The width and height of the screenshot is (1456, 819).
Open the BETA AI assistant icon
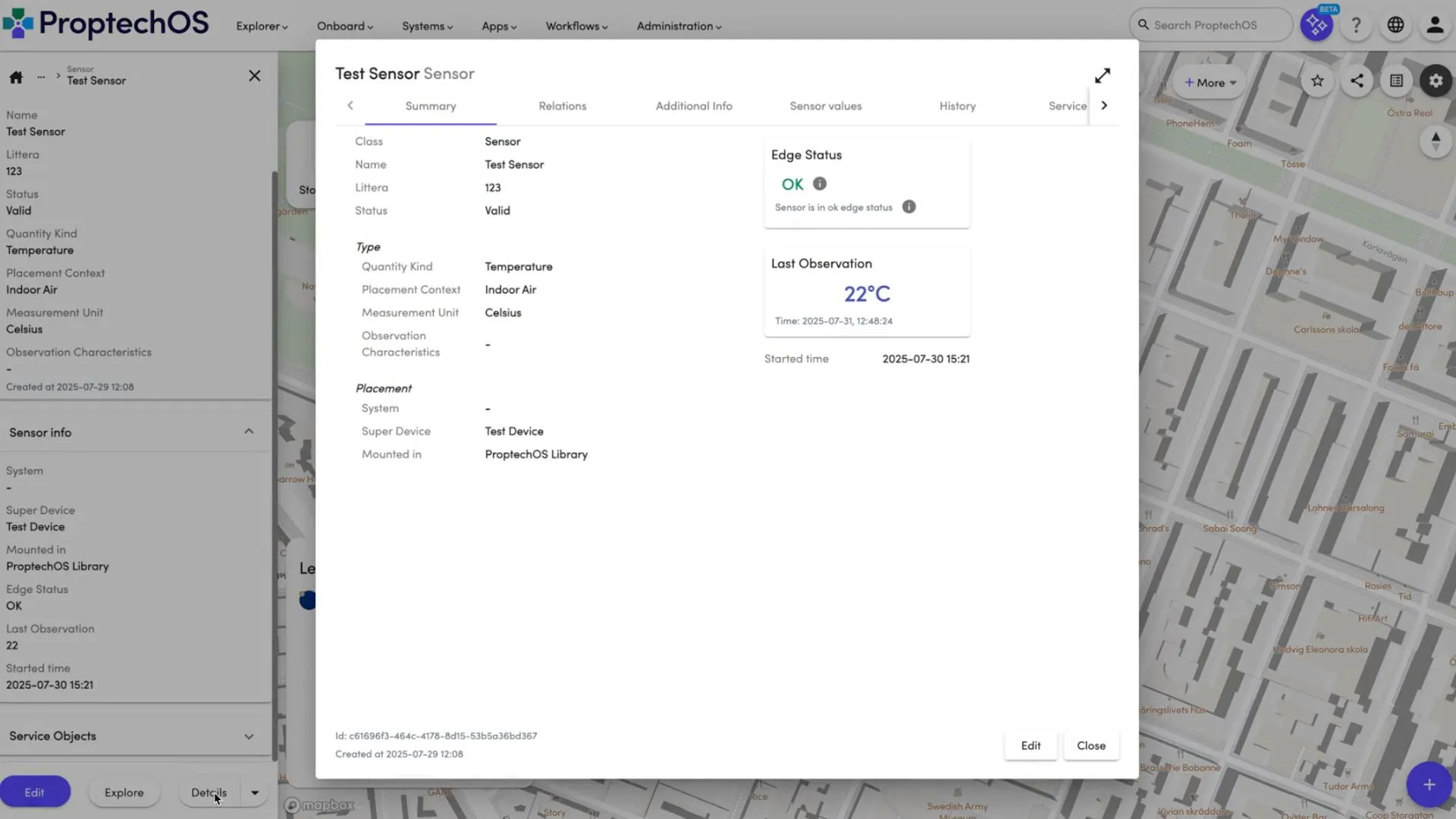(1316, 25)
